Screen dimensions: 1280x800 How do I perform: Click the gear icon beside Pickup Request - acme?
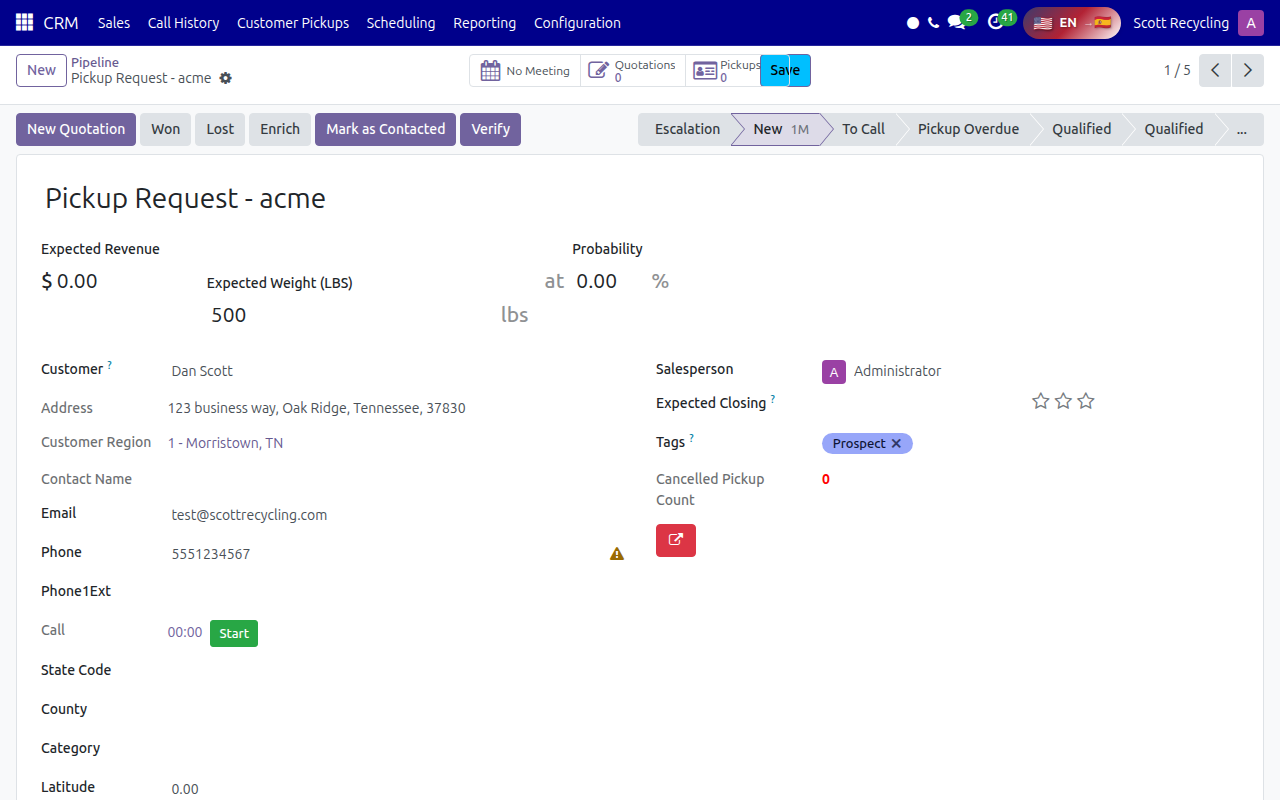[225, 78]
